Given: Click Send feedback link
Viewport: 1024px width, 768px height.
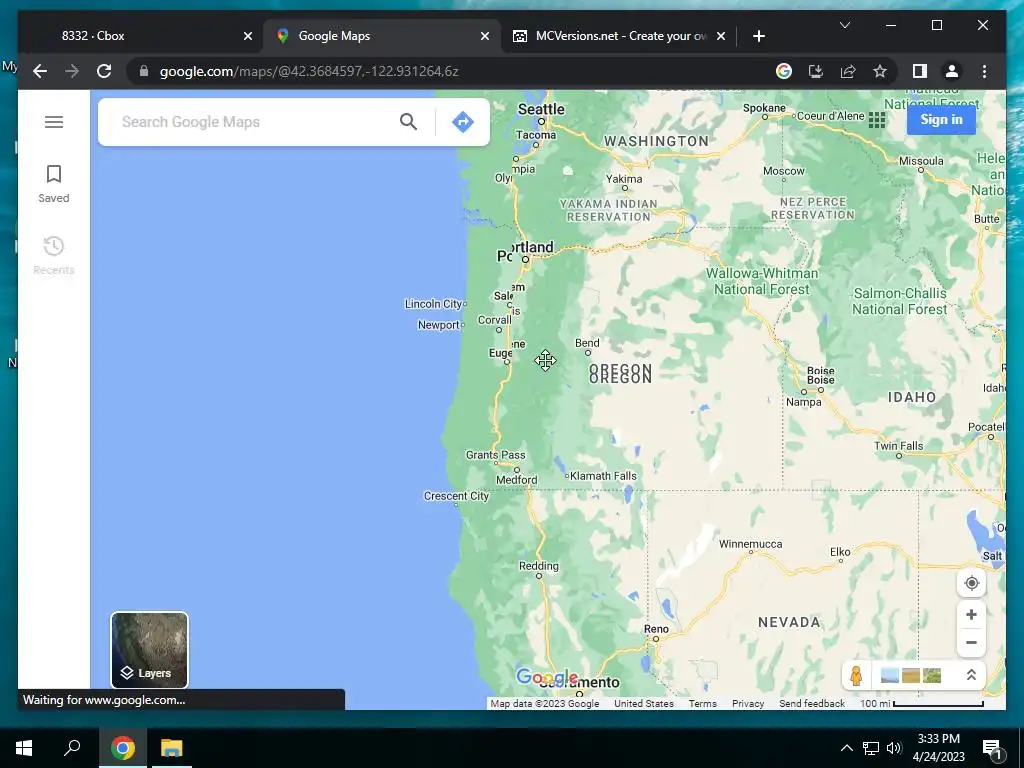Looking at the screenshot, I should tap(812, 703).
